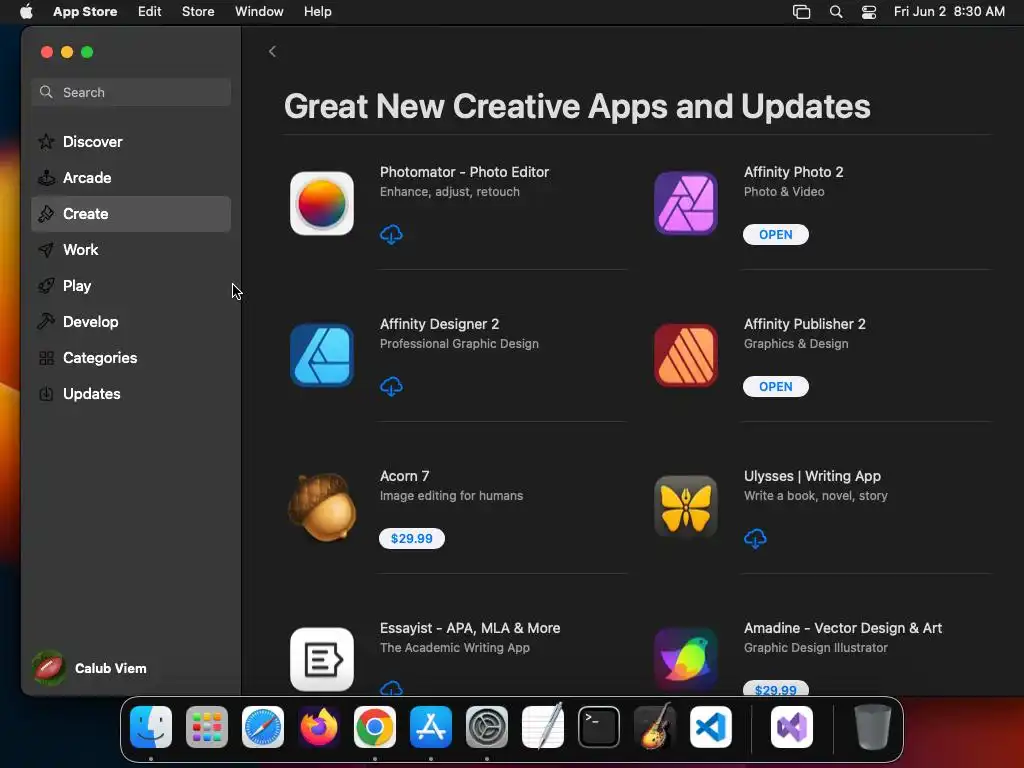The image size is (1024, 768).
Task: Switch to Work in the sidebar
Action: (x=131, y=249)
